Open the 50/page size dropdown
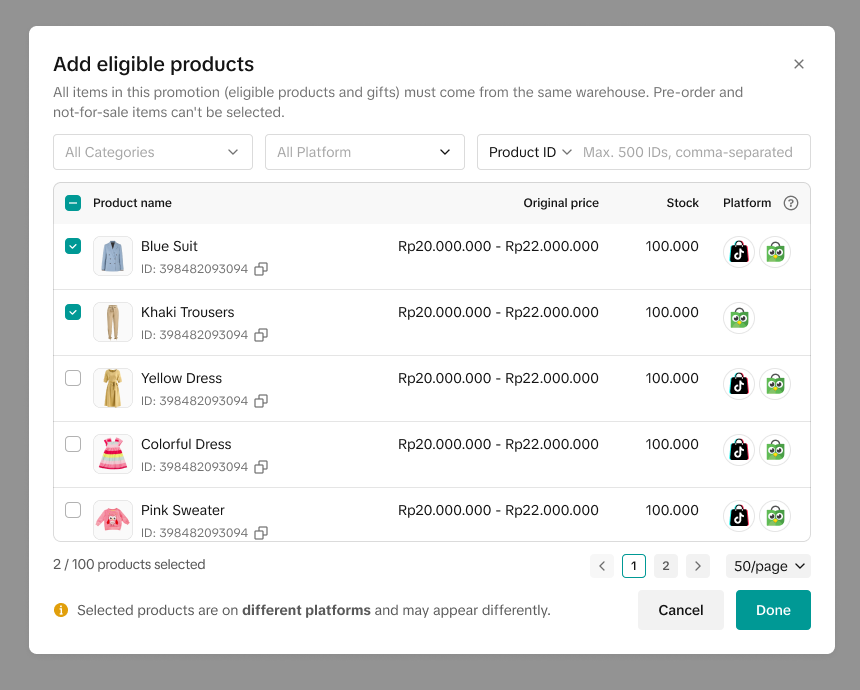860x690 pixels. [x=768, y=566]
